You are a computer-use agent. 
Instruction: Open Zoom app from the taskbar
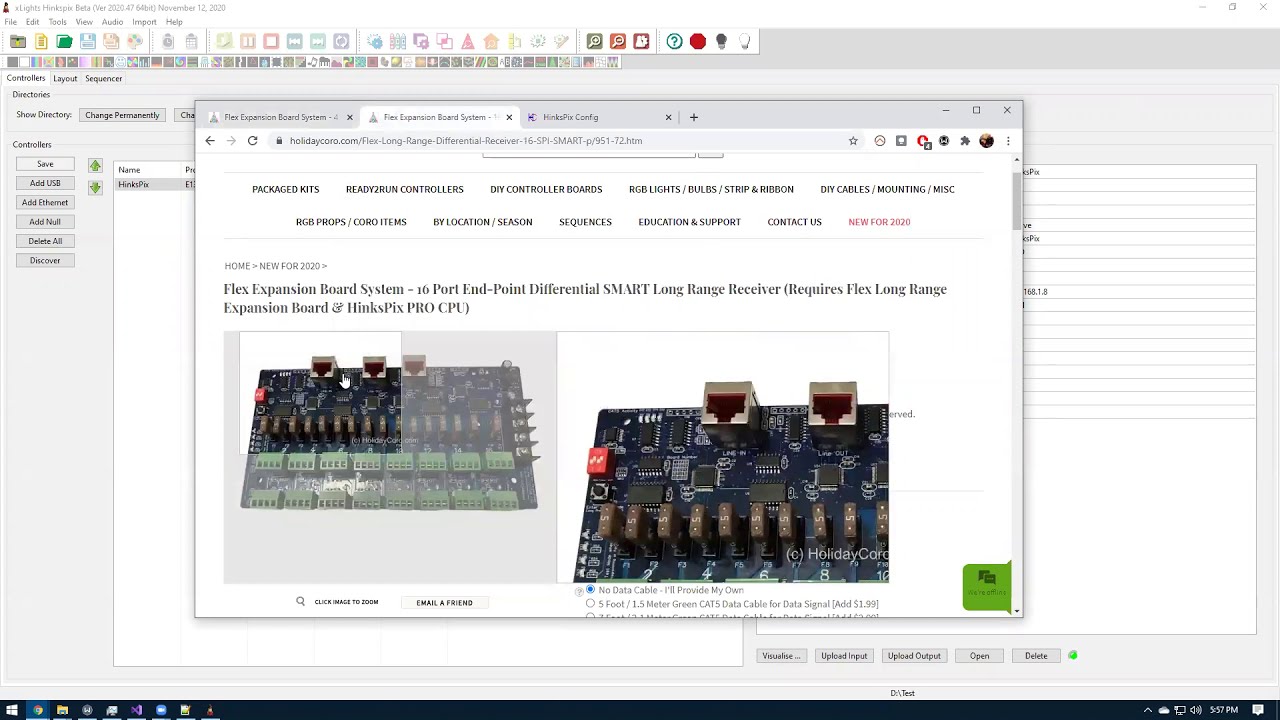point(161,710)
